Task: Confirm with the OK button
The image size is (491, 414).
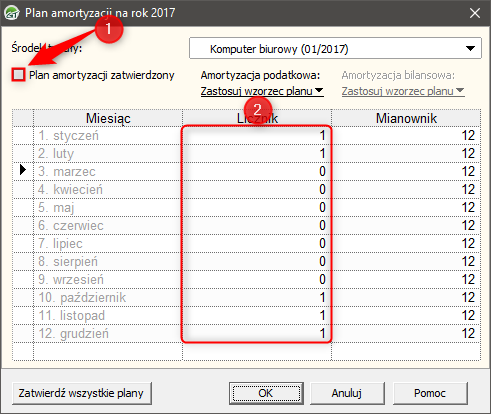Action: coord(266,393)
